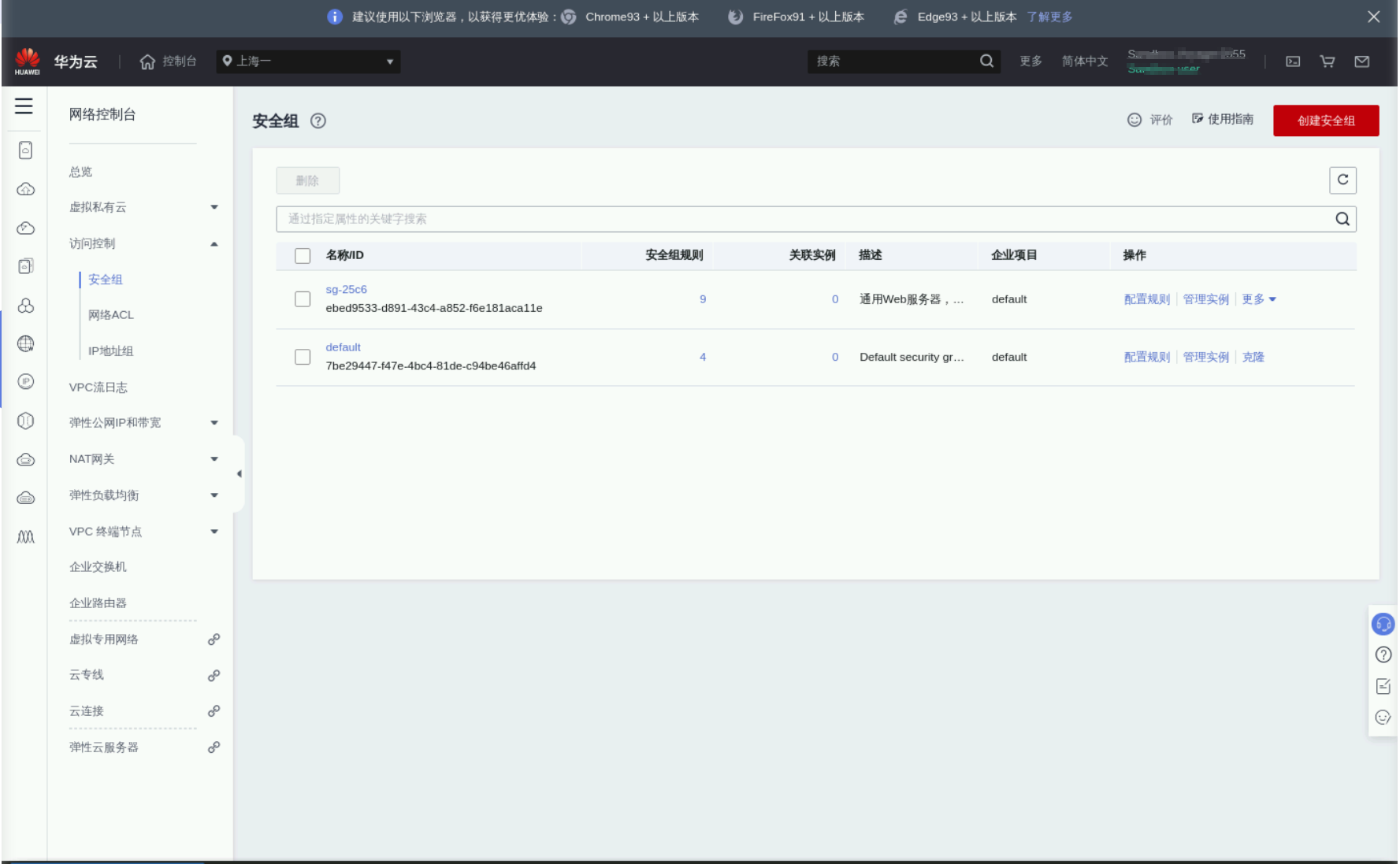Click the bottom rail zigzag icon

click(x=26, y=537)
